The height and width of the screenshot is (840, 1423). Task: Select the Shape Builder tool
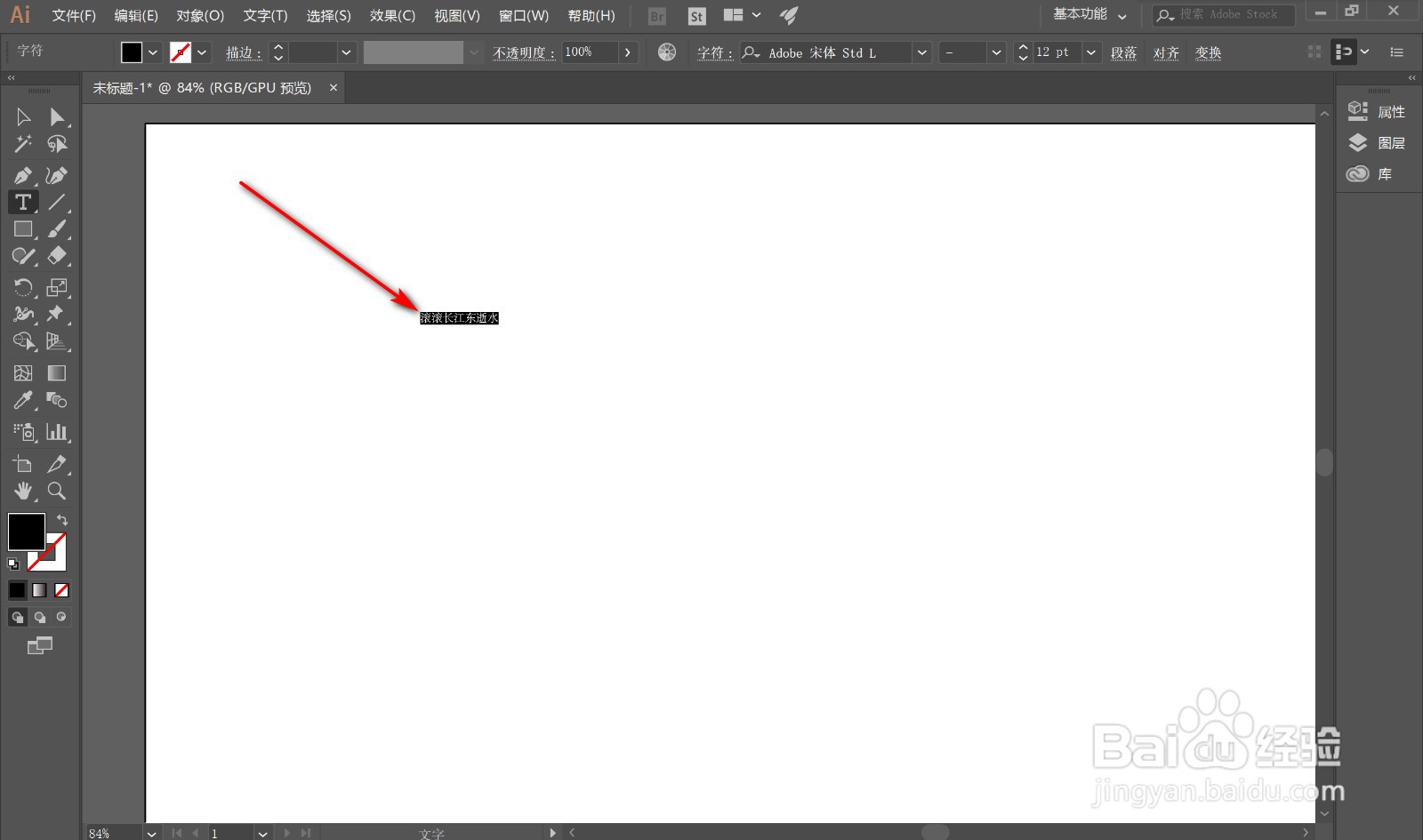[x=23, y=341]
